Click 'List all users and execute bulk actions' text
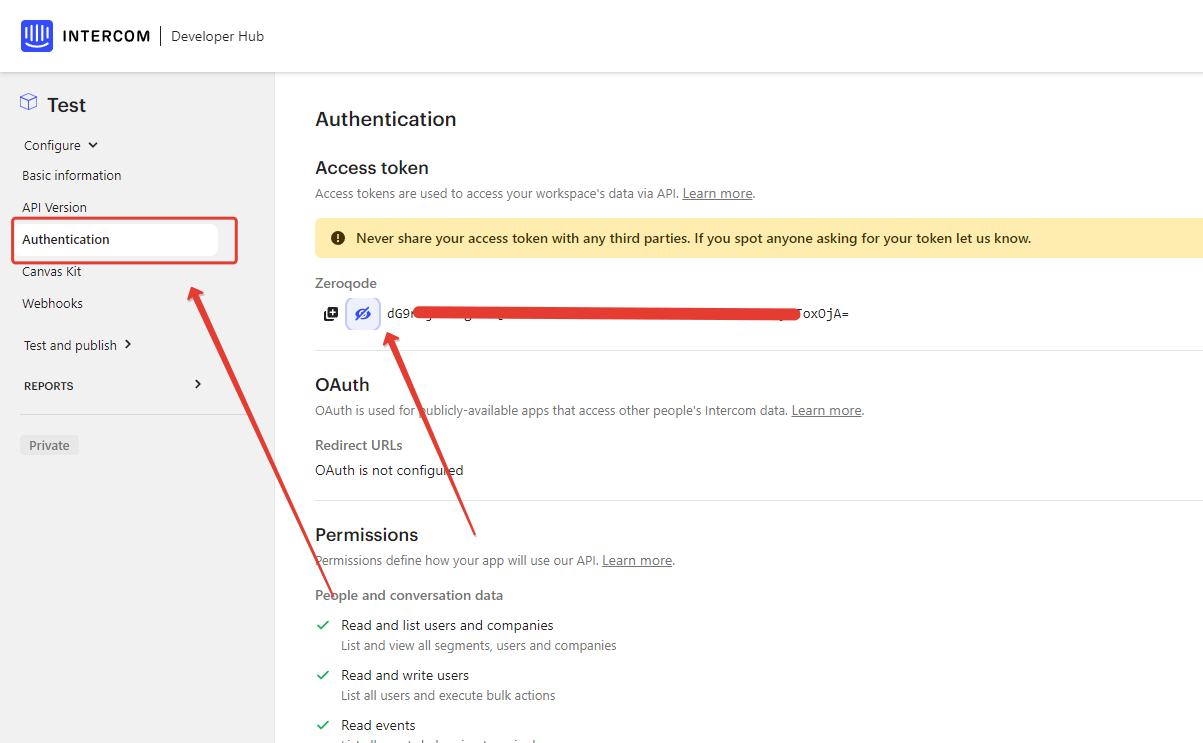The height and width of the screenshot is (743, 1203). (x=448, y=695)
